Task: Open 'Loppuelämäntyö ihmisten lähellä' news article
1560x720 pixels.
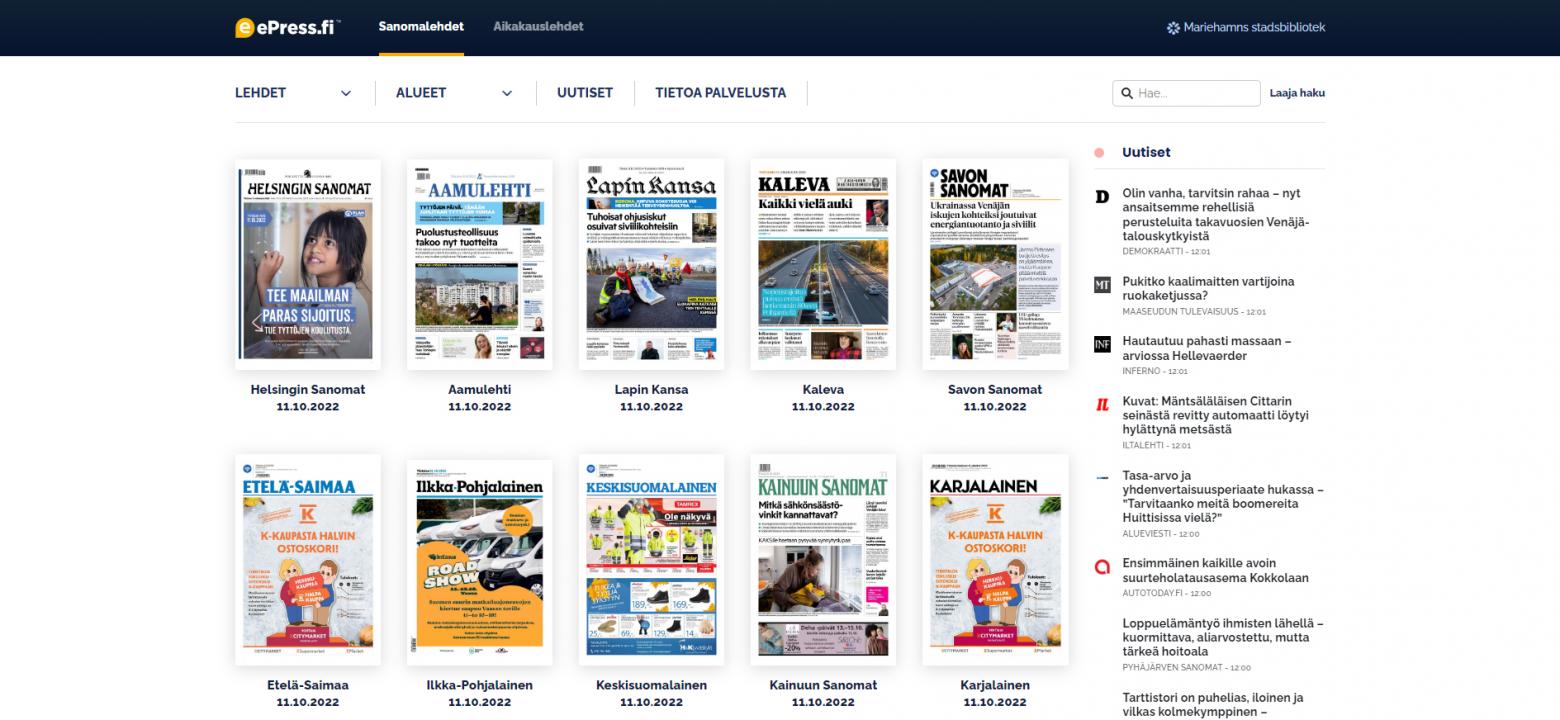Action: coord(1223,637)
